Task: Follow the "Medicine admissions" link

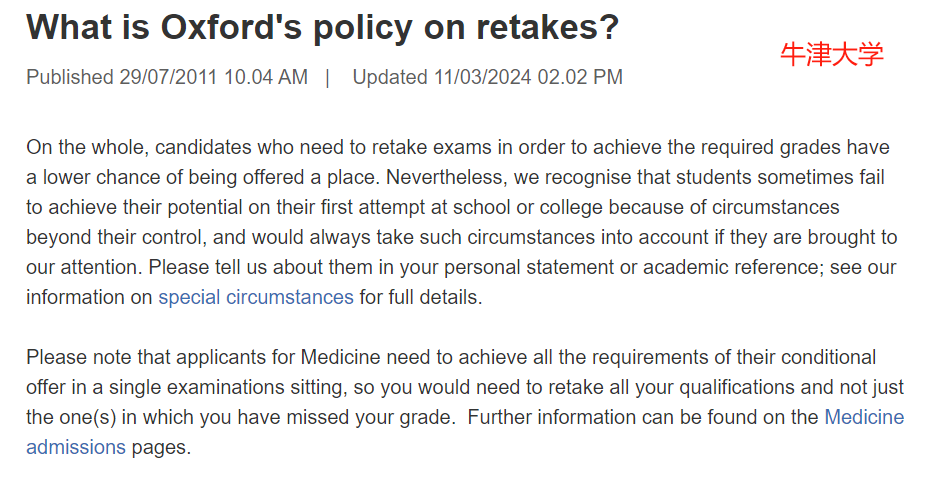Action: (x=864, y=417)
